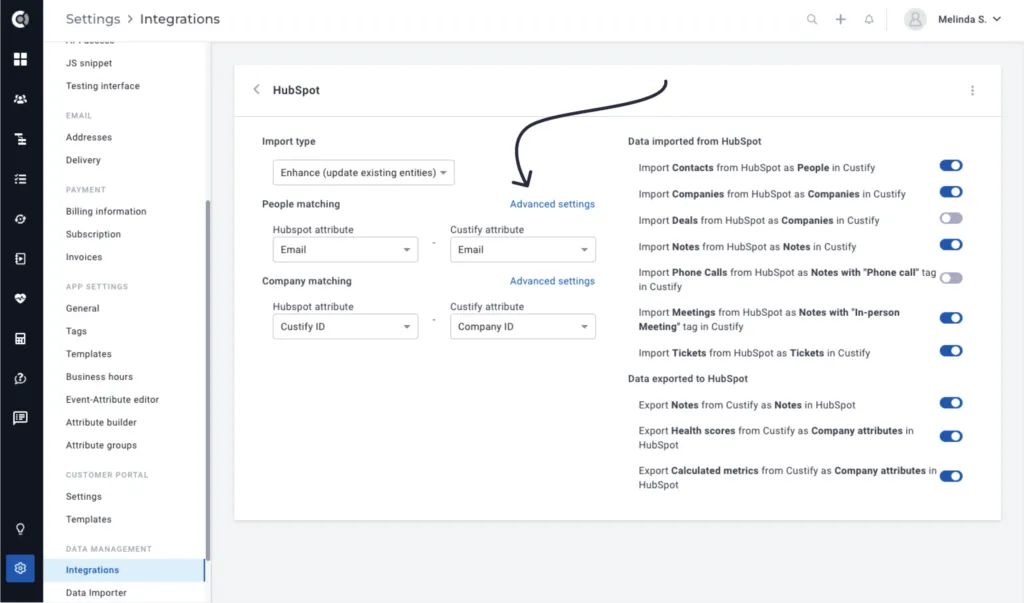The height and width of the screenshot is (603, 1024).
Task: Open the three-dot menu on HubSpot panel
Action: pyautogui.click(x=972, y=90)
